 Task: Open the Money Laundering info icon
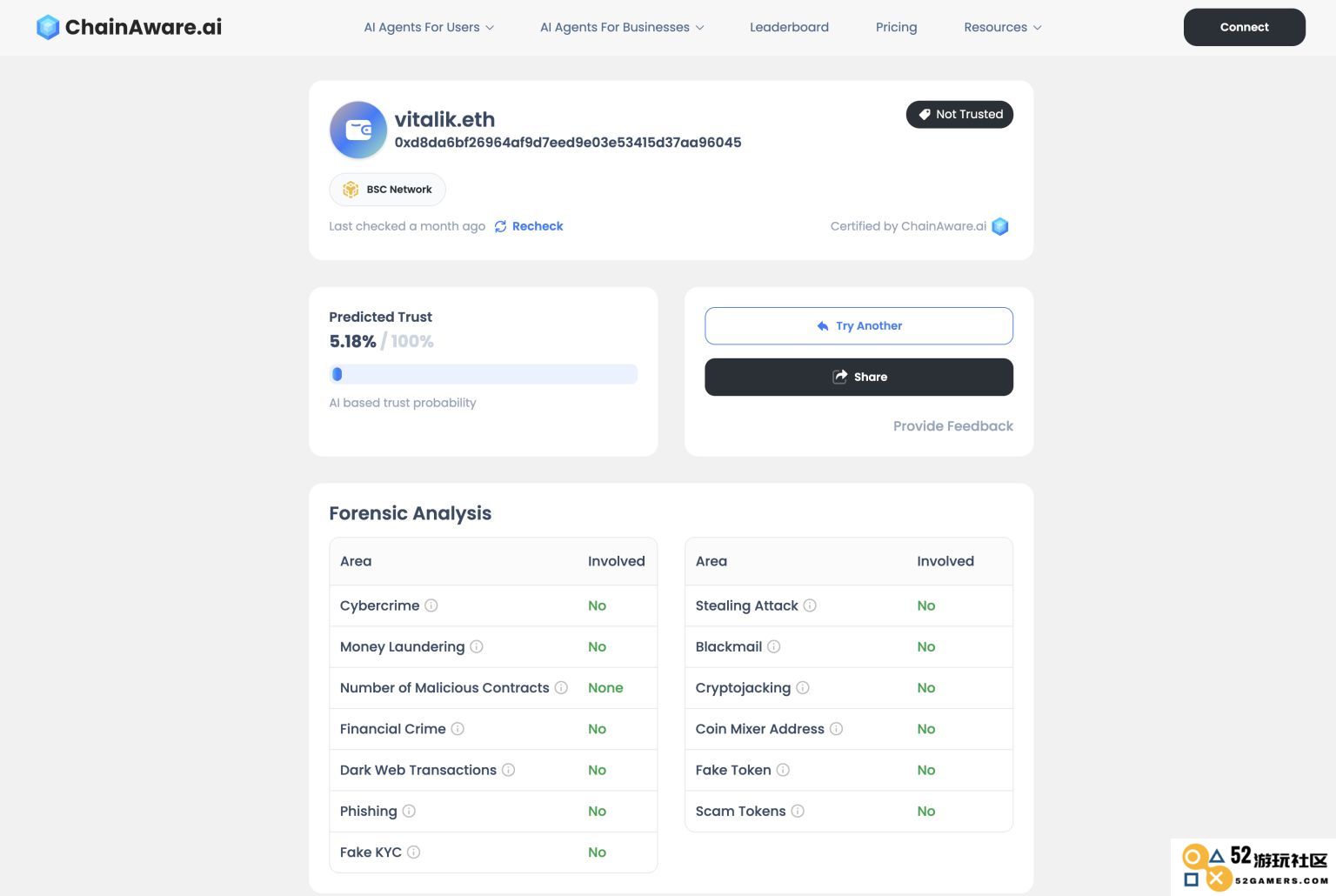(x=477, y=646)
